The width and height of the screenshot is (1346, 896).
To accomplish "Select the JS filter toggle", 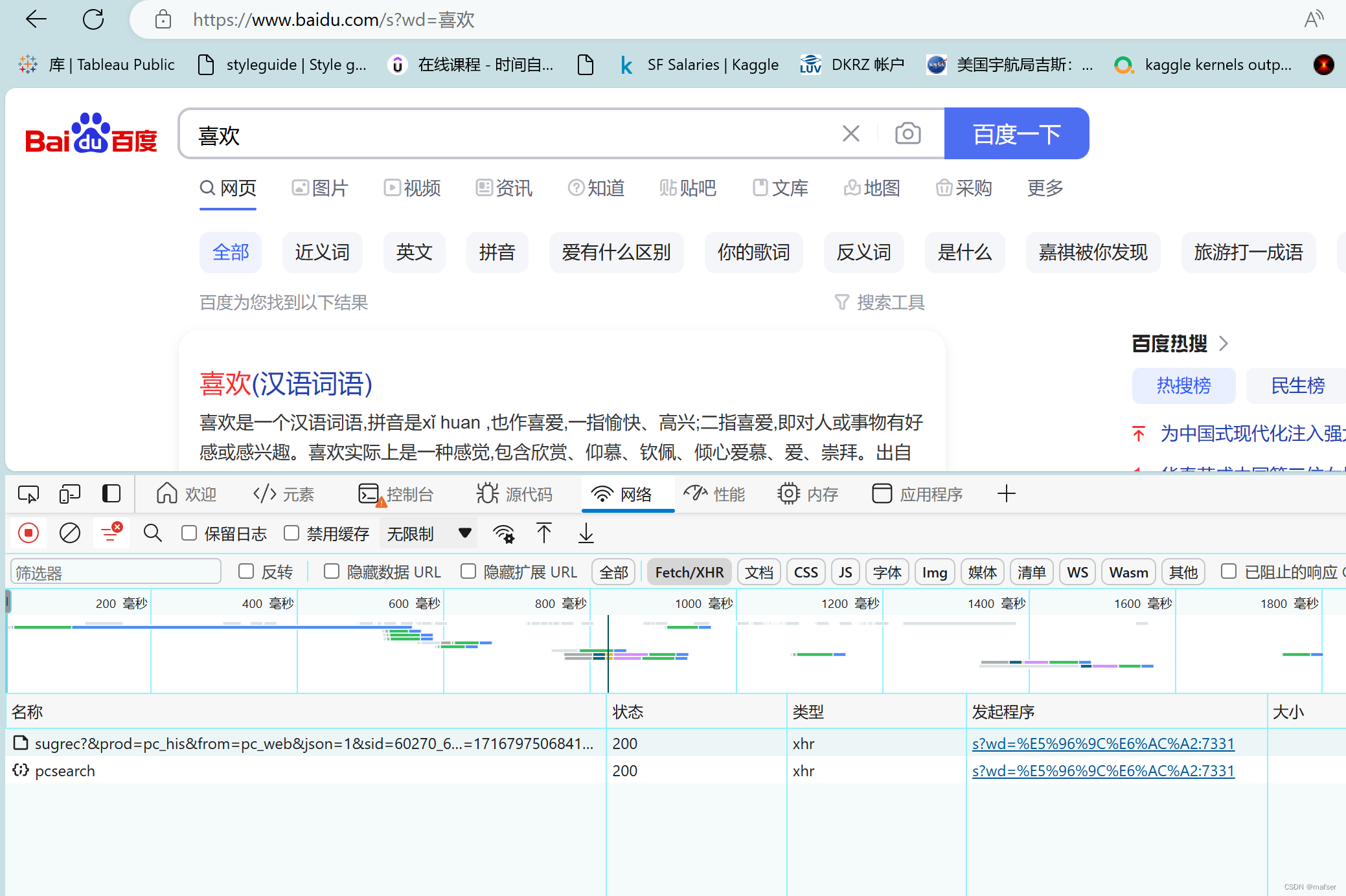I will click(x=845, y=572).
